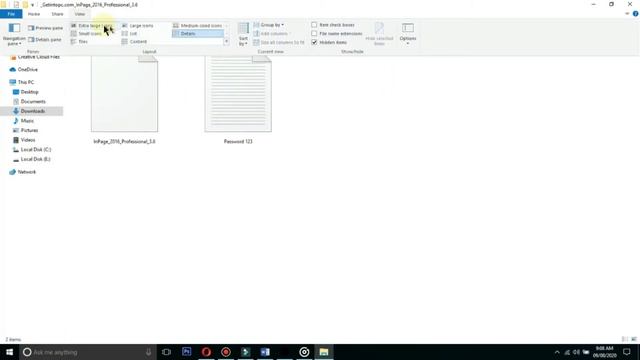
Task: Open the File menu tab
Action: [x=11, y=14]
